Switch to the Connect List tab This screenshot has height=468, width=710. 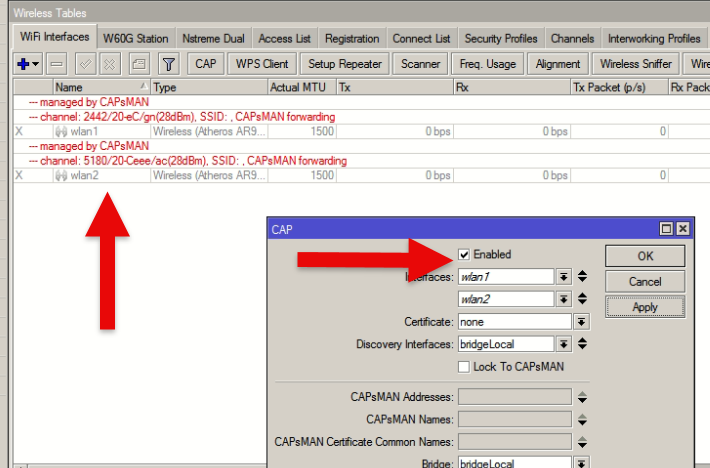point(421,38)
